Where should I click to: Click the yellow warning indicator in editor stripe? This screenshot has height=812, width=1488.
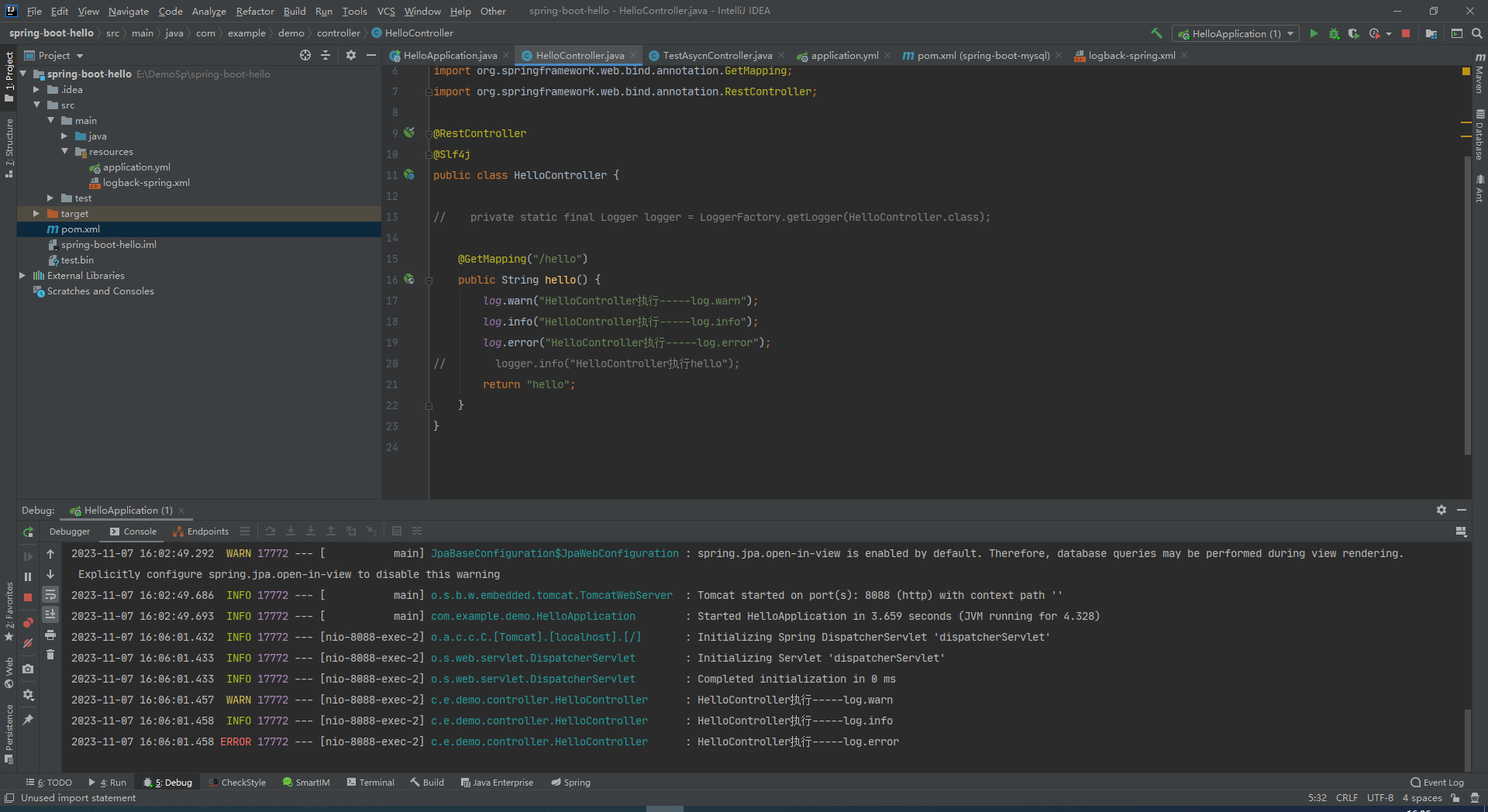[1466, 71]
